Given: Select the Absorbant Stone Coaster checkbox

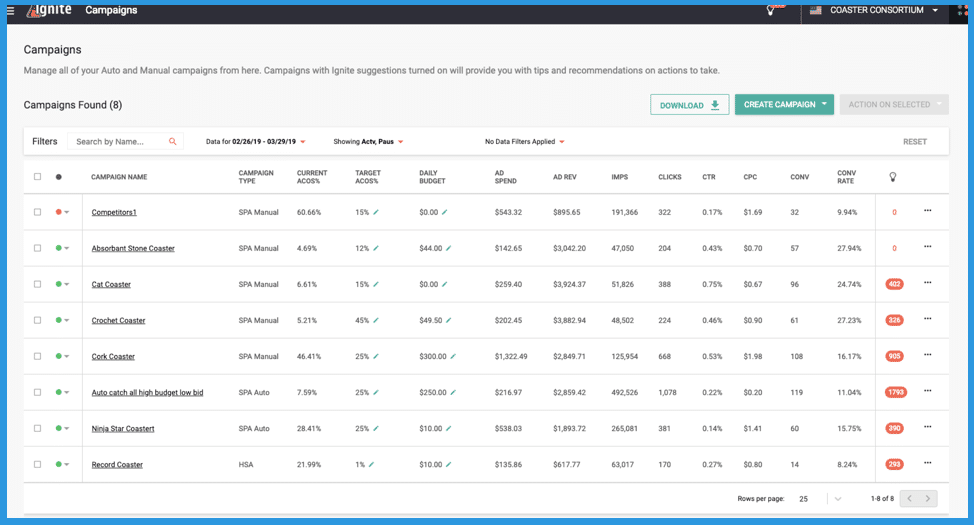Looking at the screenshot, I should pyautogui.click(x=37, y=248).
